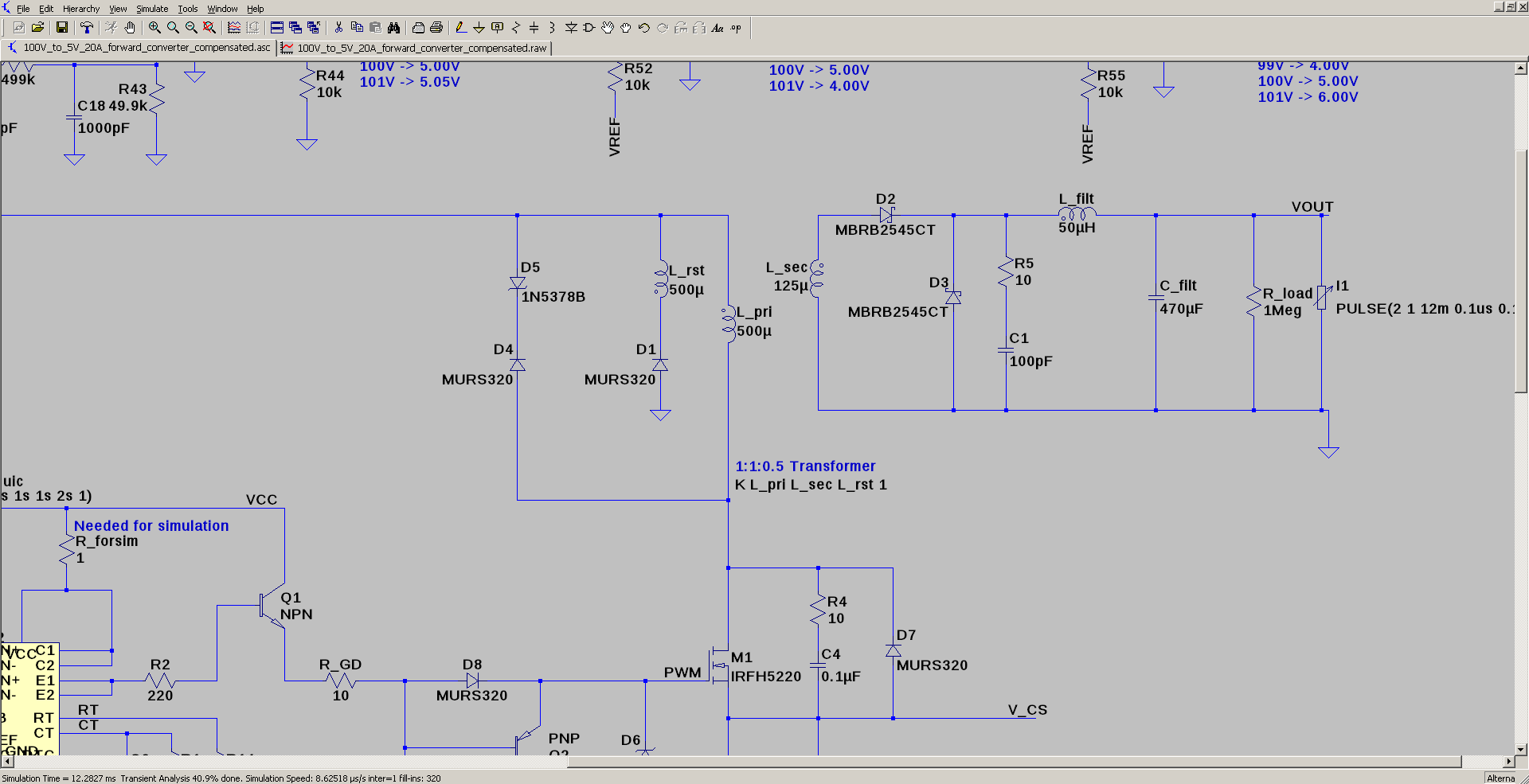The width and height of the screenshot is (1529, 784).
Task: Click the vertical scrollbar down arrow
Action: pos(1521,749)
